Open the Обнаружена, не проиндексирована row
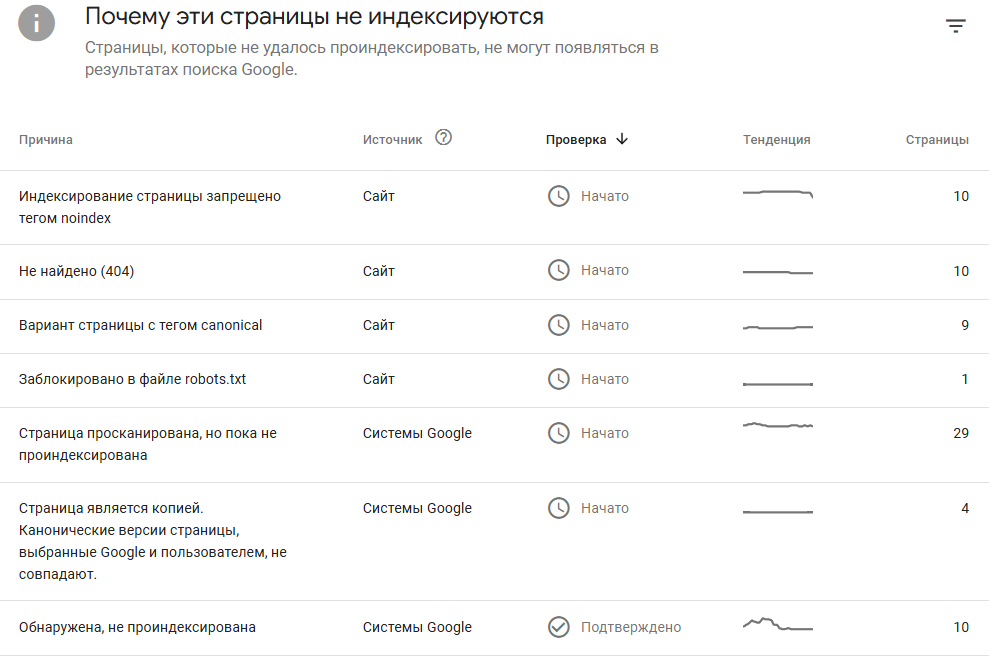 click(494, 628)
